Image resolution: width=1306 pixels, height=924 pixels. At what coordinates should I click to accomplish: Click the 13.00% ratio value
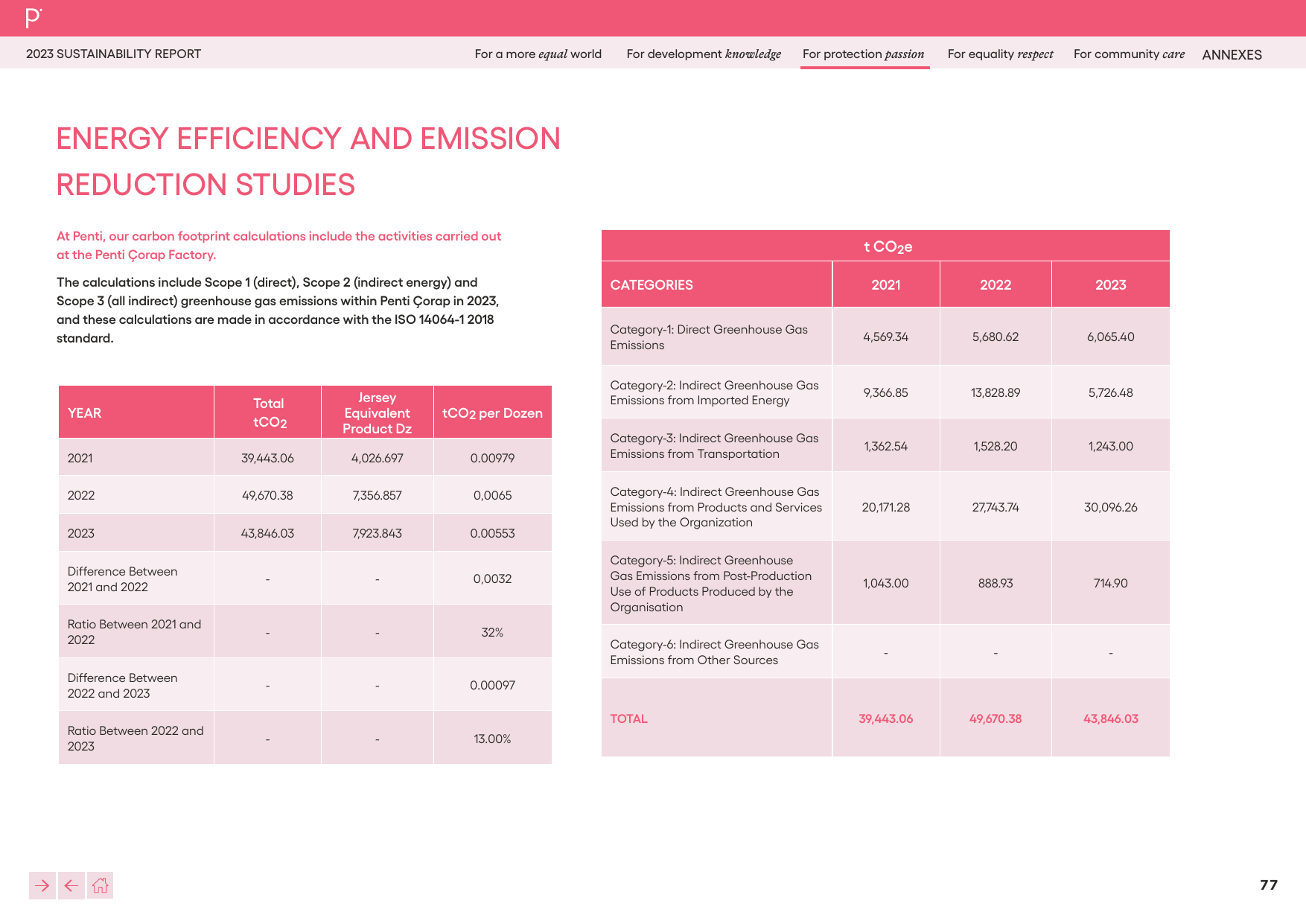click(492, 739)
